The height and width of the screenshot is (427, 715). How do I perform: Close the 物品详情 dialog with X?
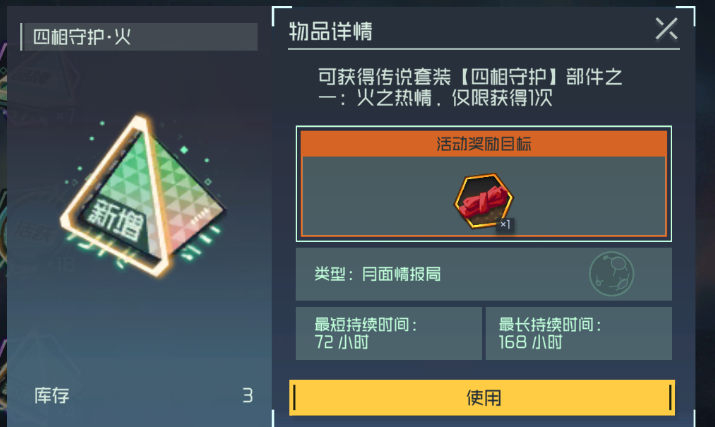666,29
